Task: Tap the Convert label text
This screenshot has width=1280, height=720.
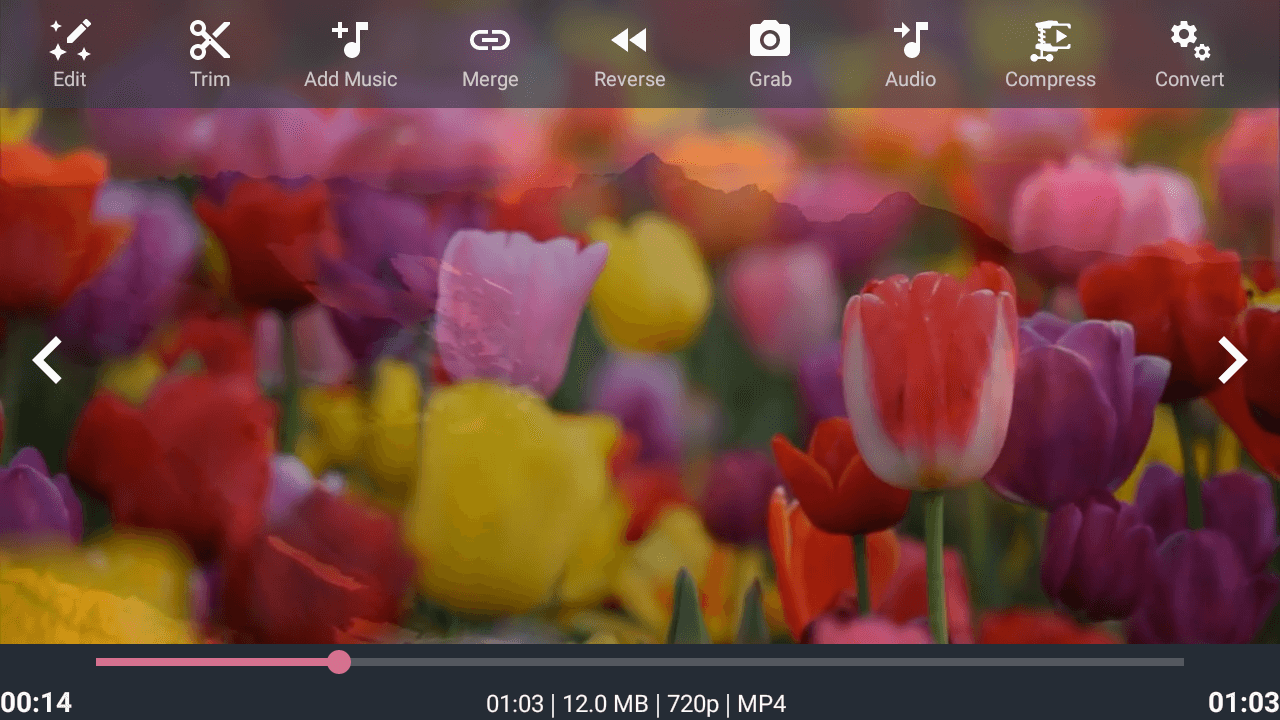Action: pyautogui.click(x=1190, y=79)
